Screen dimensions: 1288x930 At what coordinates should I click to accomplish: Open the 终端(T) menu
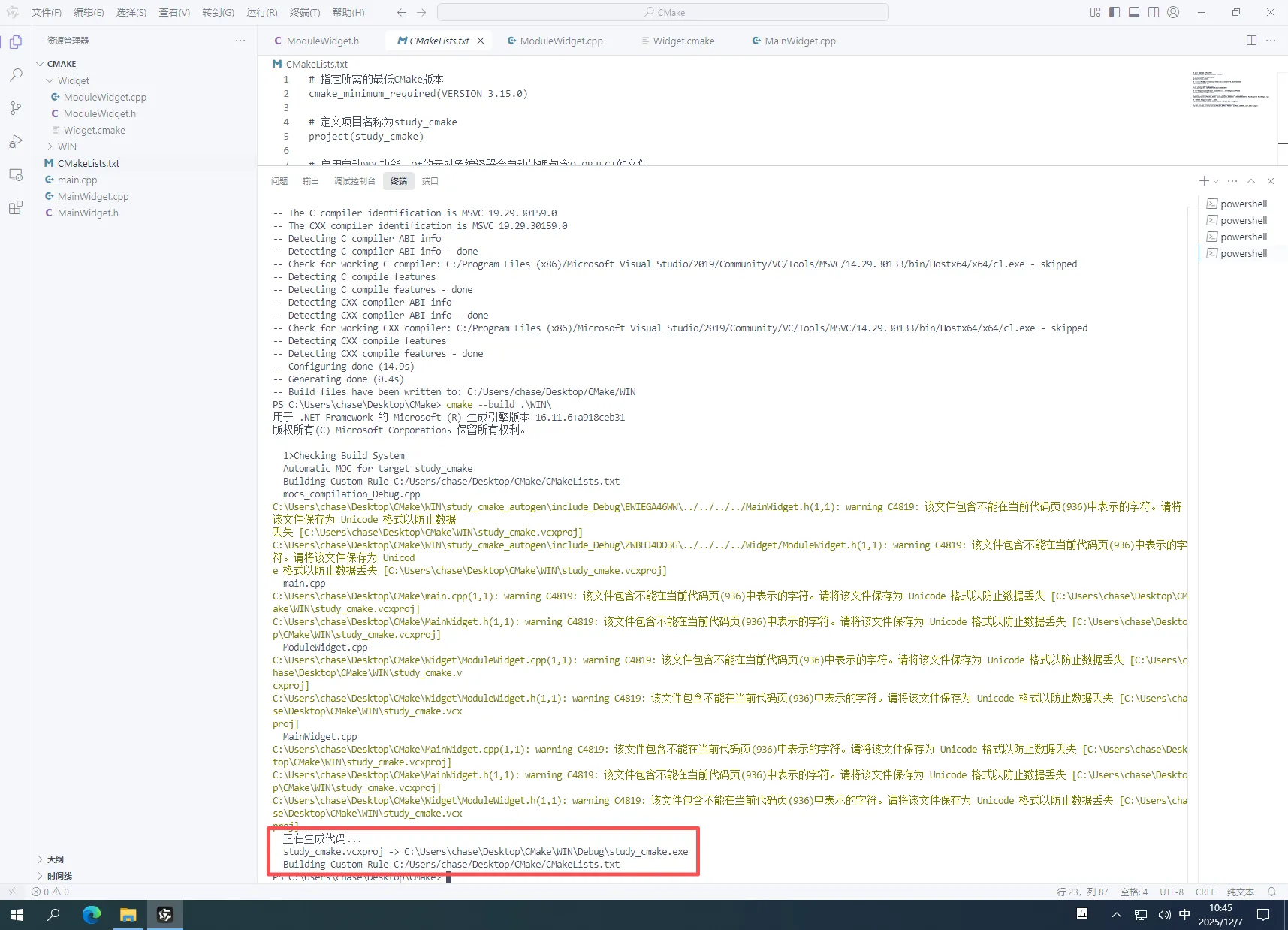[x=305, y=12]
